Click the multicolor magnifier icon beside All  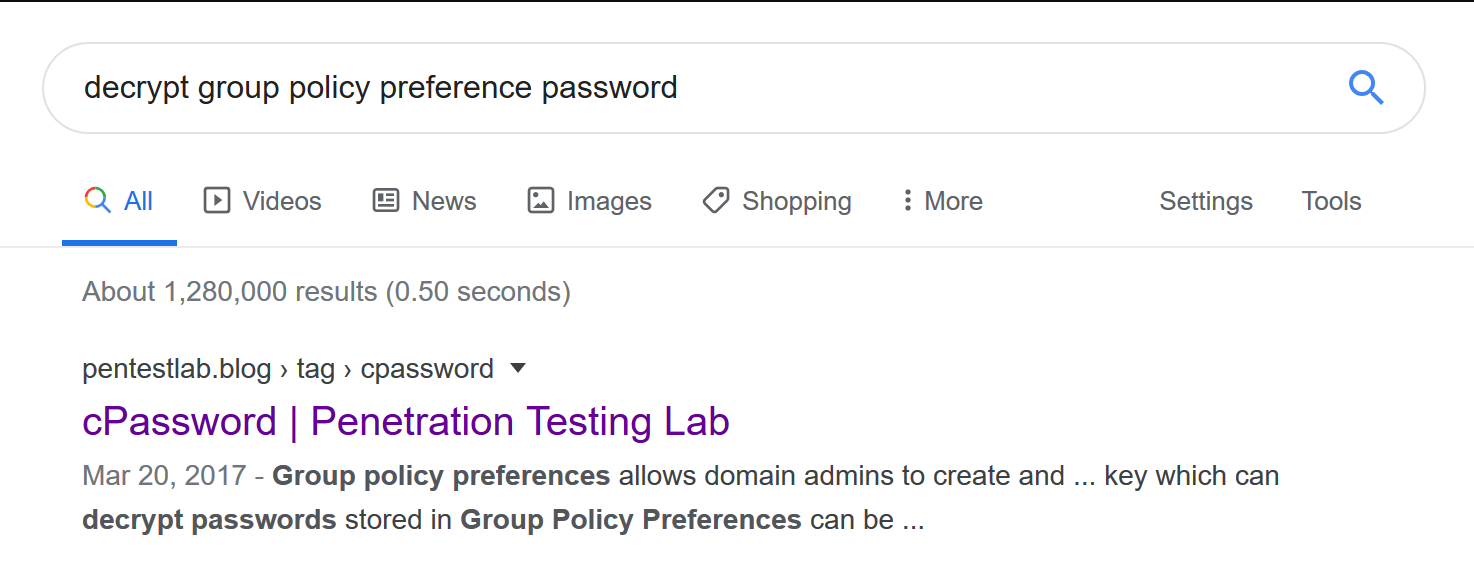pyautogui.click(x=97, y=201)
